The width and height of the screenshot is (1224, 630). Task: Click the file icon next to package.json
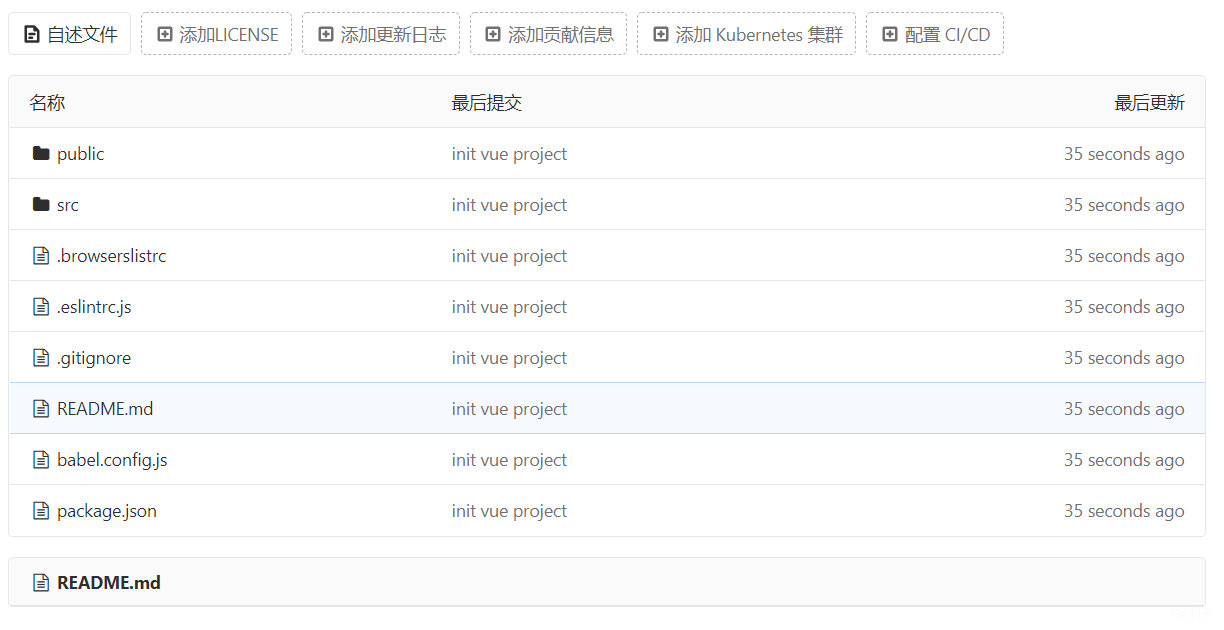click(x=41, y=511)
